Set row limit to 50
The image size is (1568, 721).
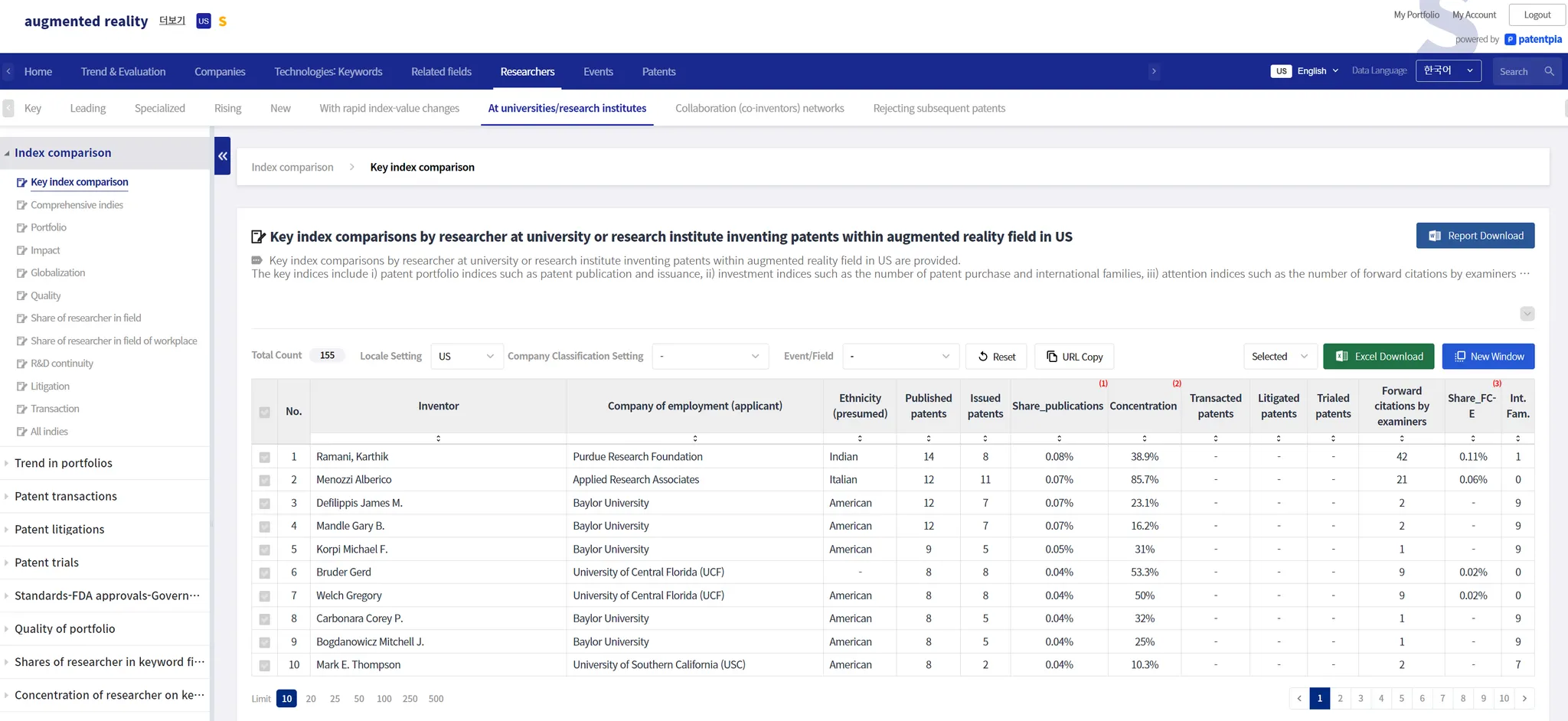tap(359, 699)
